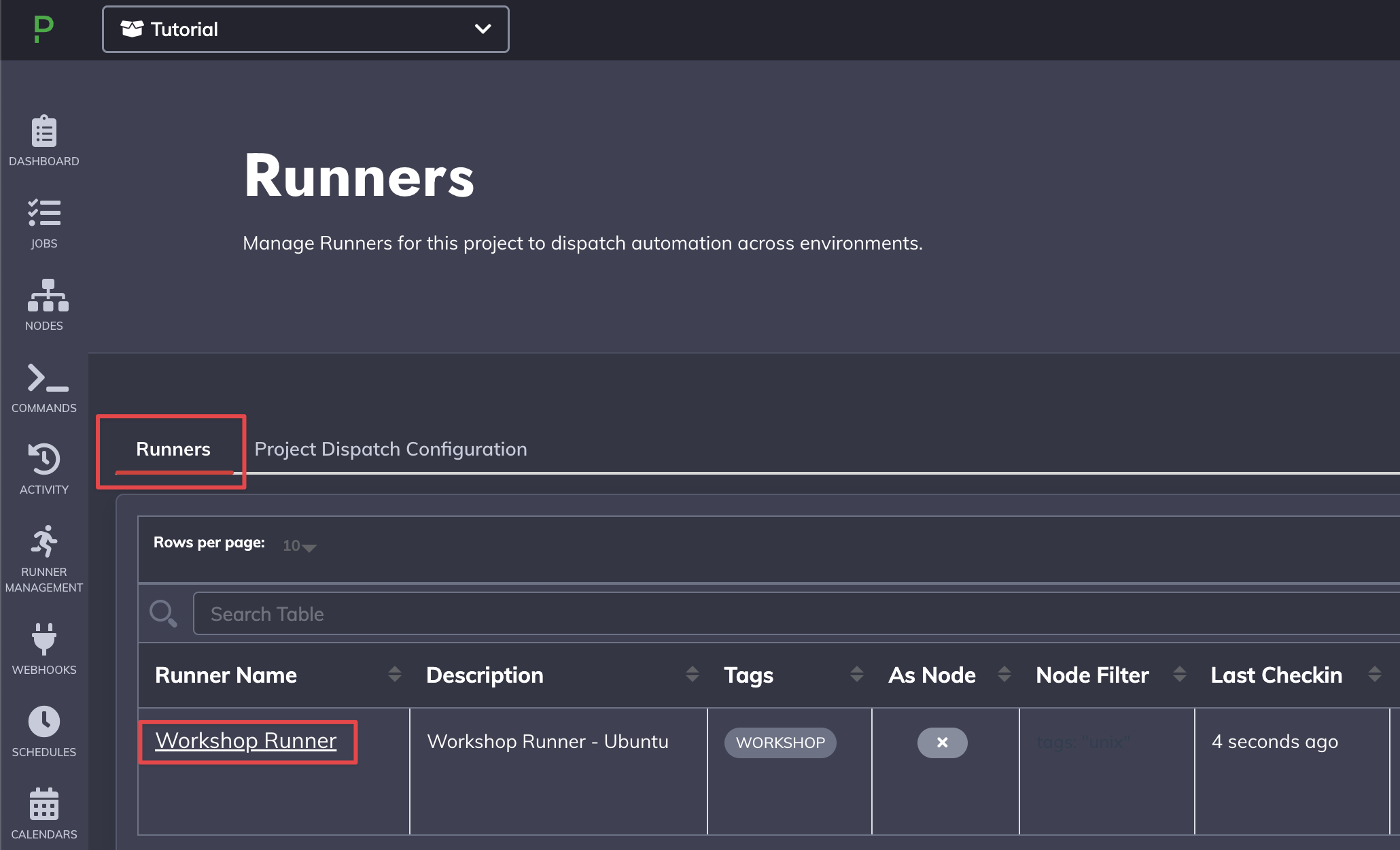Sort the table by Runner Name
The height and width of the screenshot is (850, 1400).
coord(395,675)
